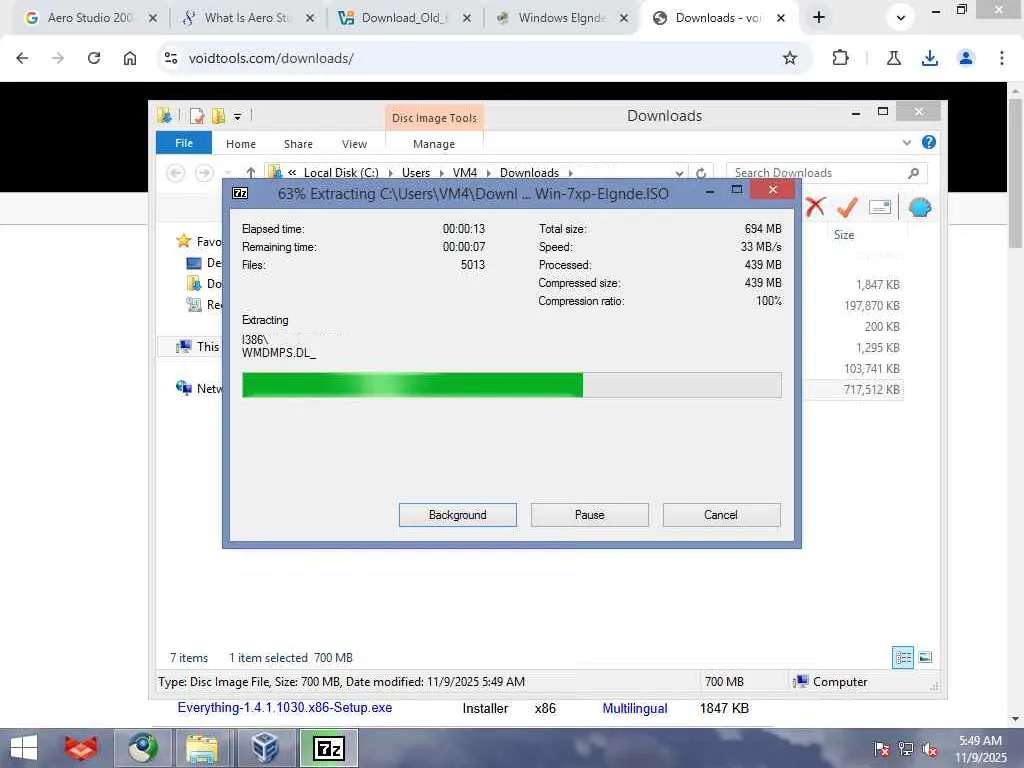Click the green extraction progress bar
Viewport: 1024px width, 768px height.
click(x=511, y=385)
